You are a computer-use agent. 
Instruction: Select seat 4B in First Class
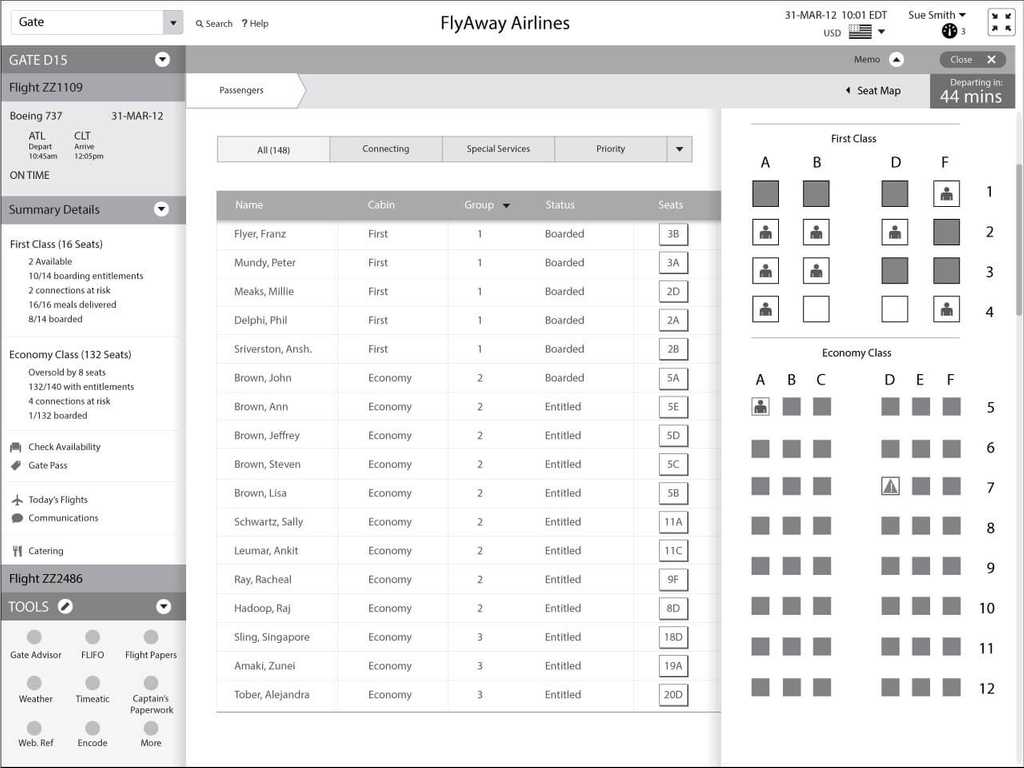(816, 309)
